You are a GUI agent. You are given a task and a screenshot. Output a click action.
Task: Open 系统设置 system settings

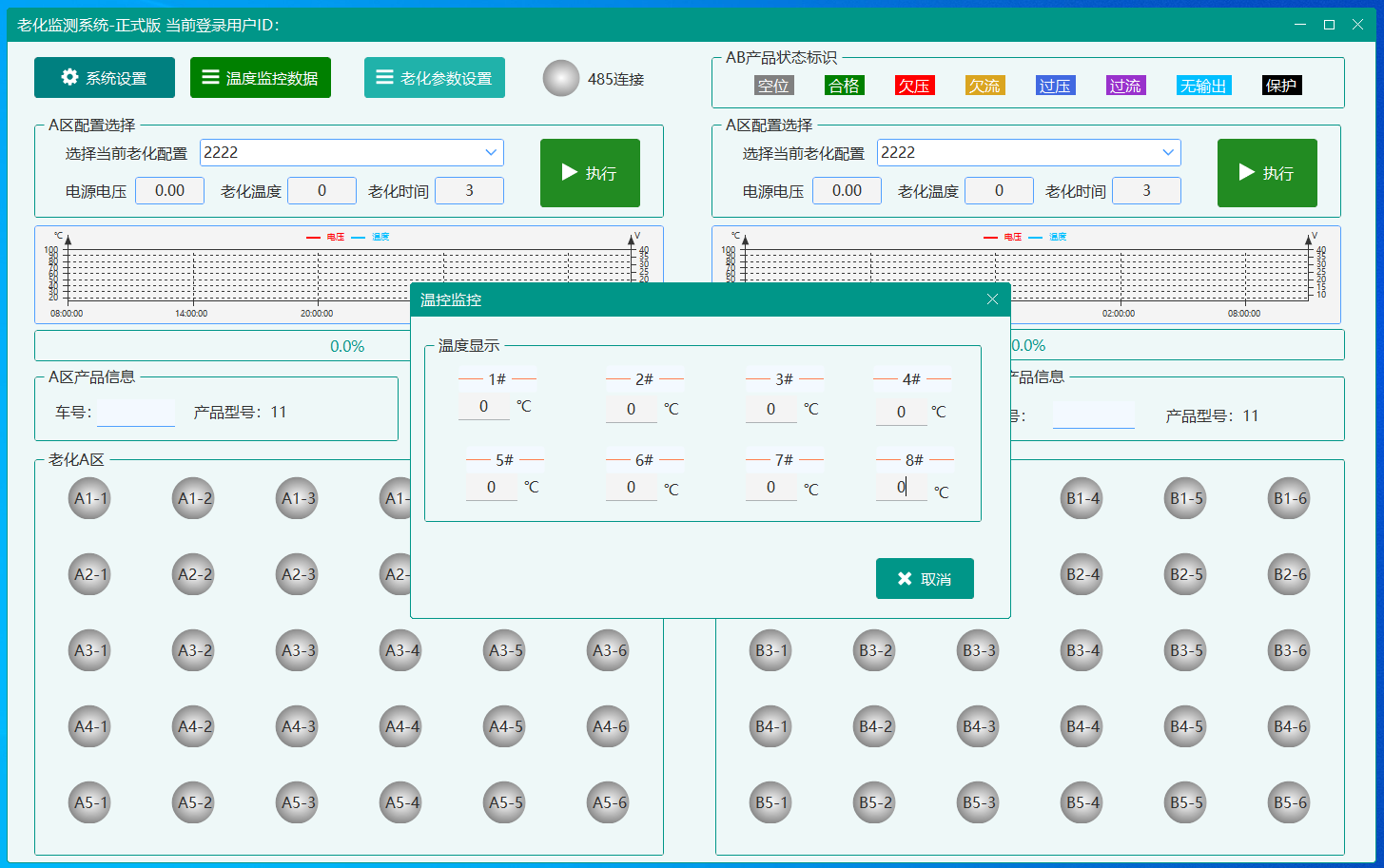click(105, 78)
